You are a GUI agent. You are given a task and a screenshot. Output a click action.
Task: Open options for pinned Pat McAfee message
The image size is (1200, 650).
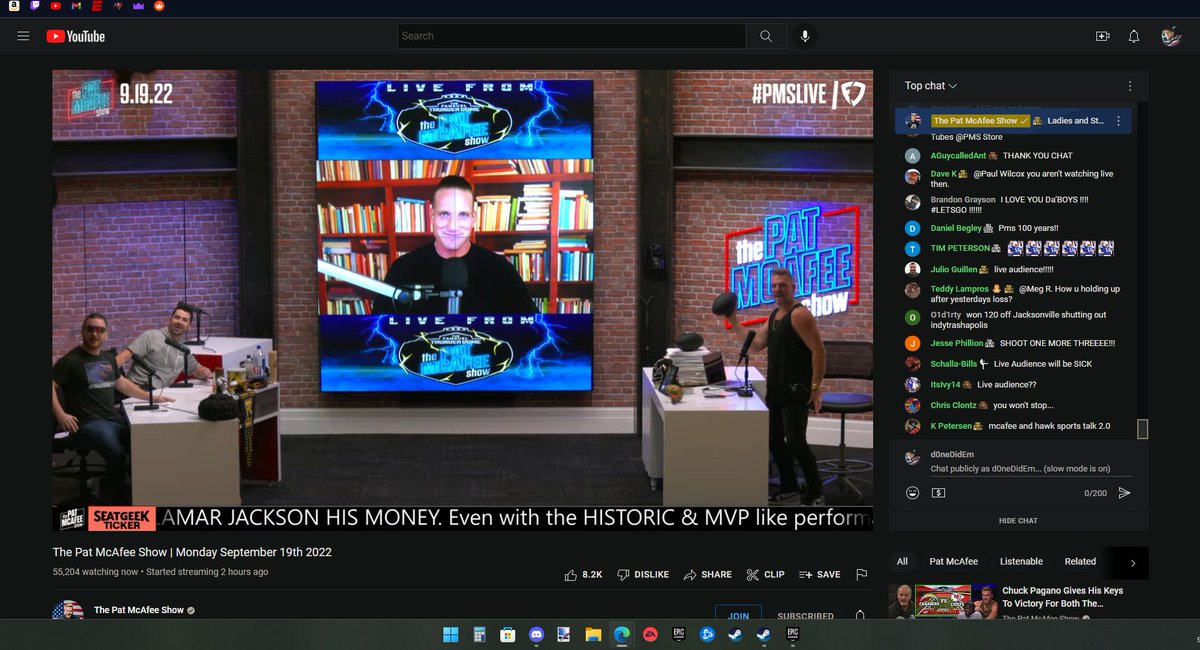tap(1118, 121)
